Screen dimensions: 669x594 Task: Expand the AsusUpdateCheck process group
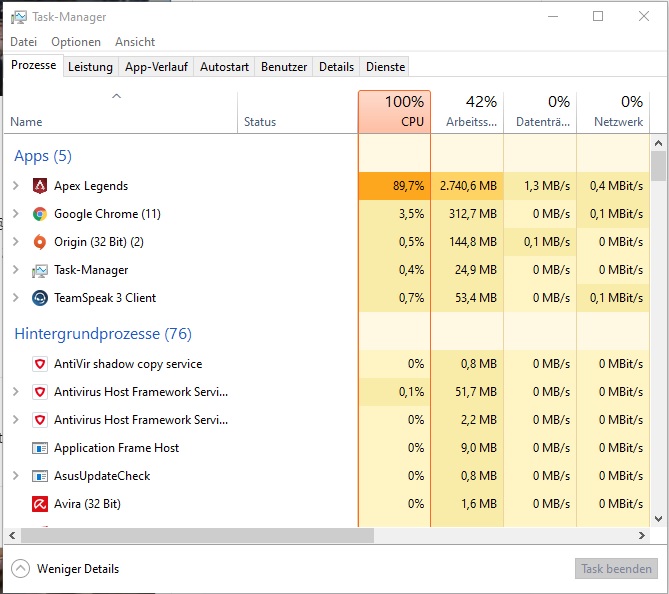click(16, 476)
